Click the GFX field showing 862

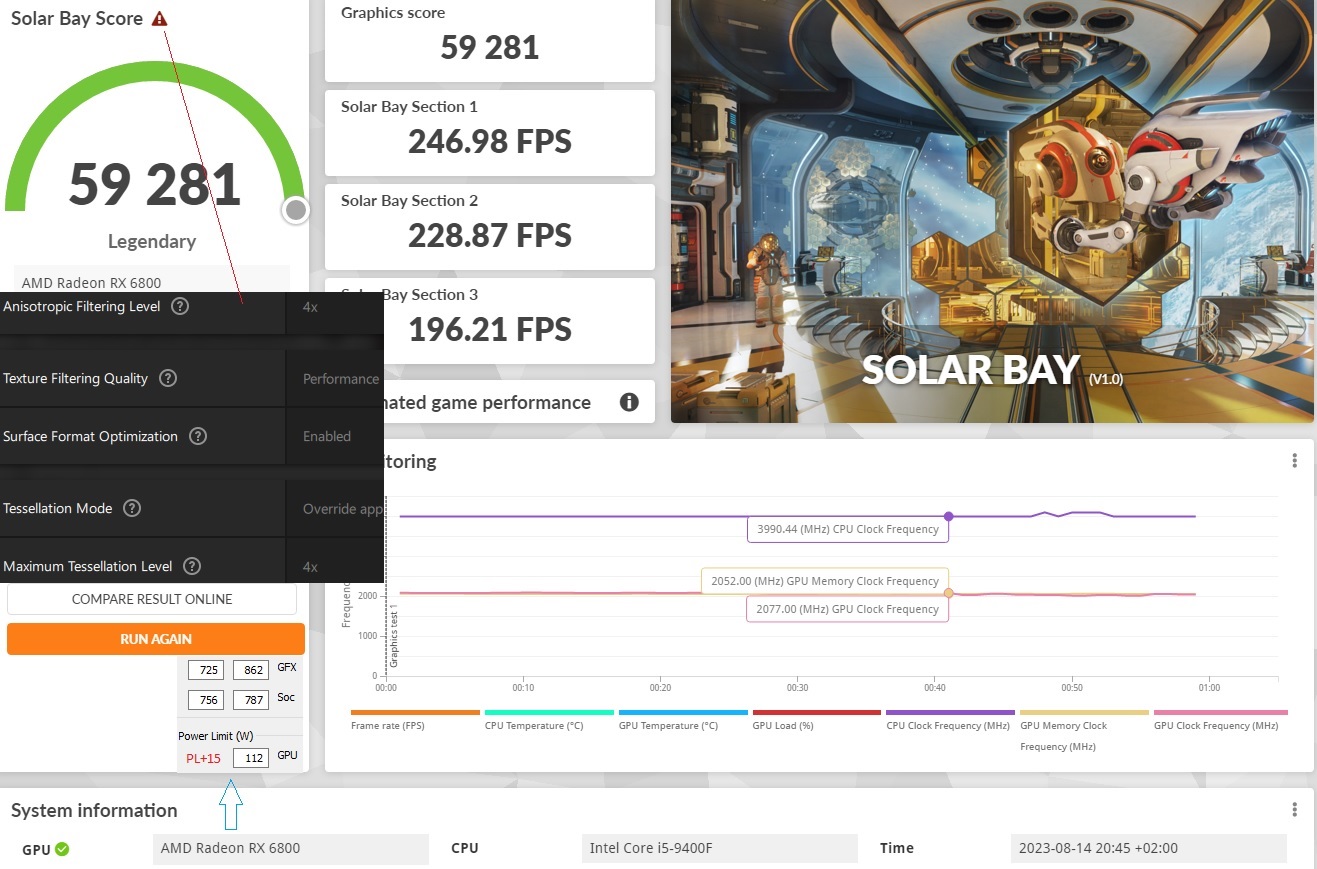coord(251,670)
